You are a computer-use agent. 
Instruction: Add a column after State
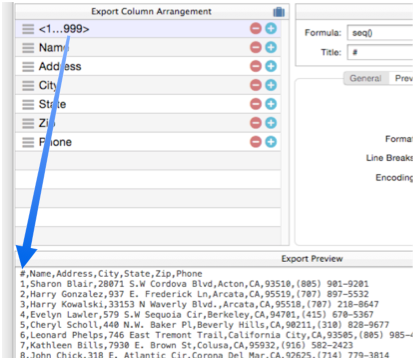tap(271, 104)
